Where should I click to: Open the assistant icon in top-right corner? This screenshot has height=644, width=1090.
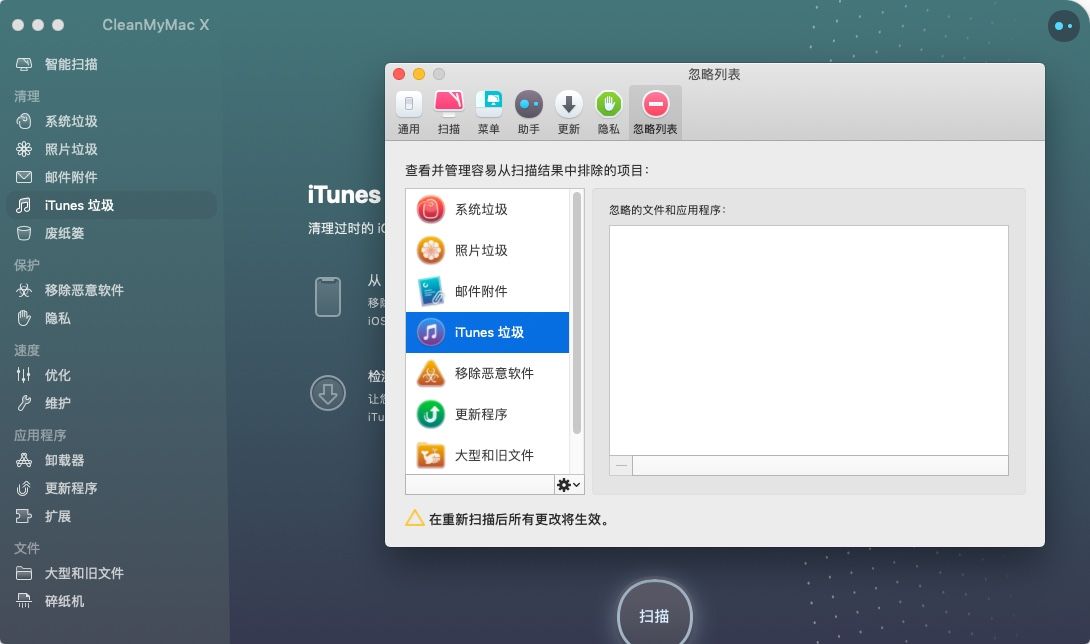[x=1064, y=26]
